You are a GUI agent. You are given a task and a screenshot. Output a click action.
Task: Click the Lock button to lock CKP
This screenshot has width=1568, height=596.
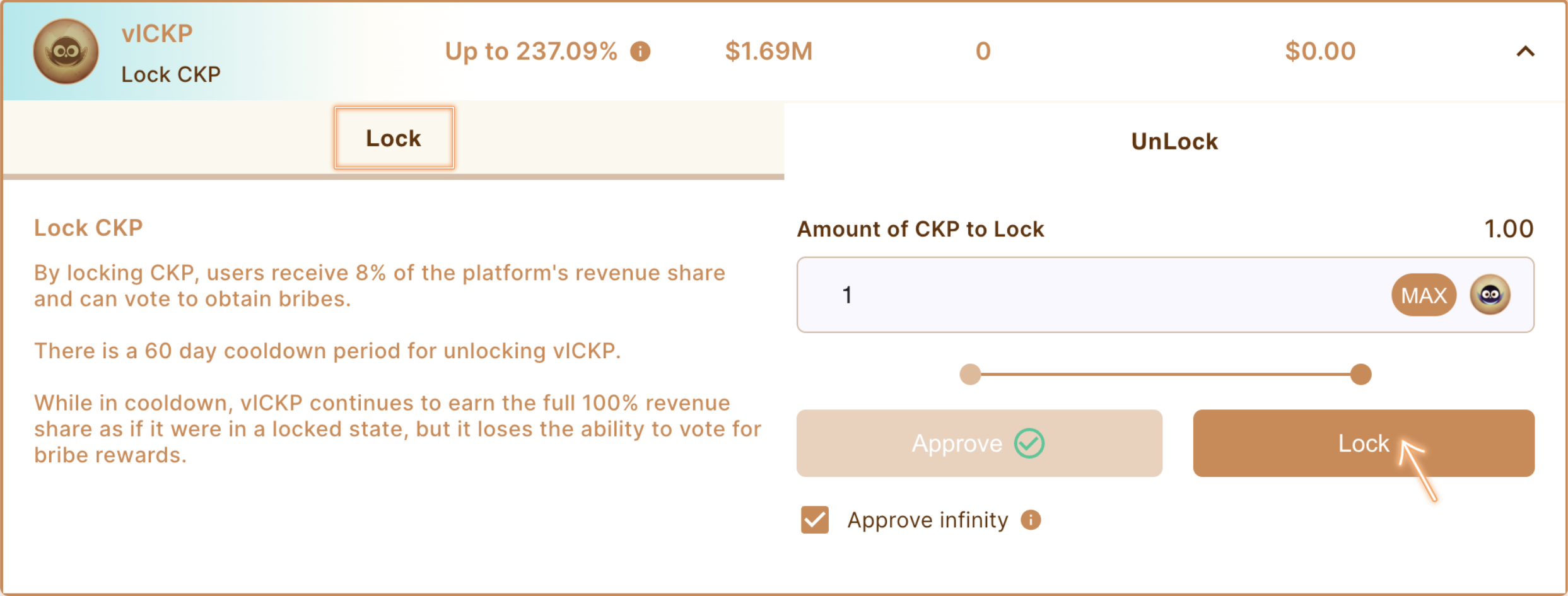point(1363,443)
